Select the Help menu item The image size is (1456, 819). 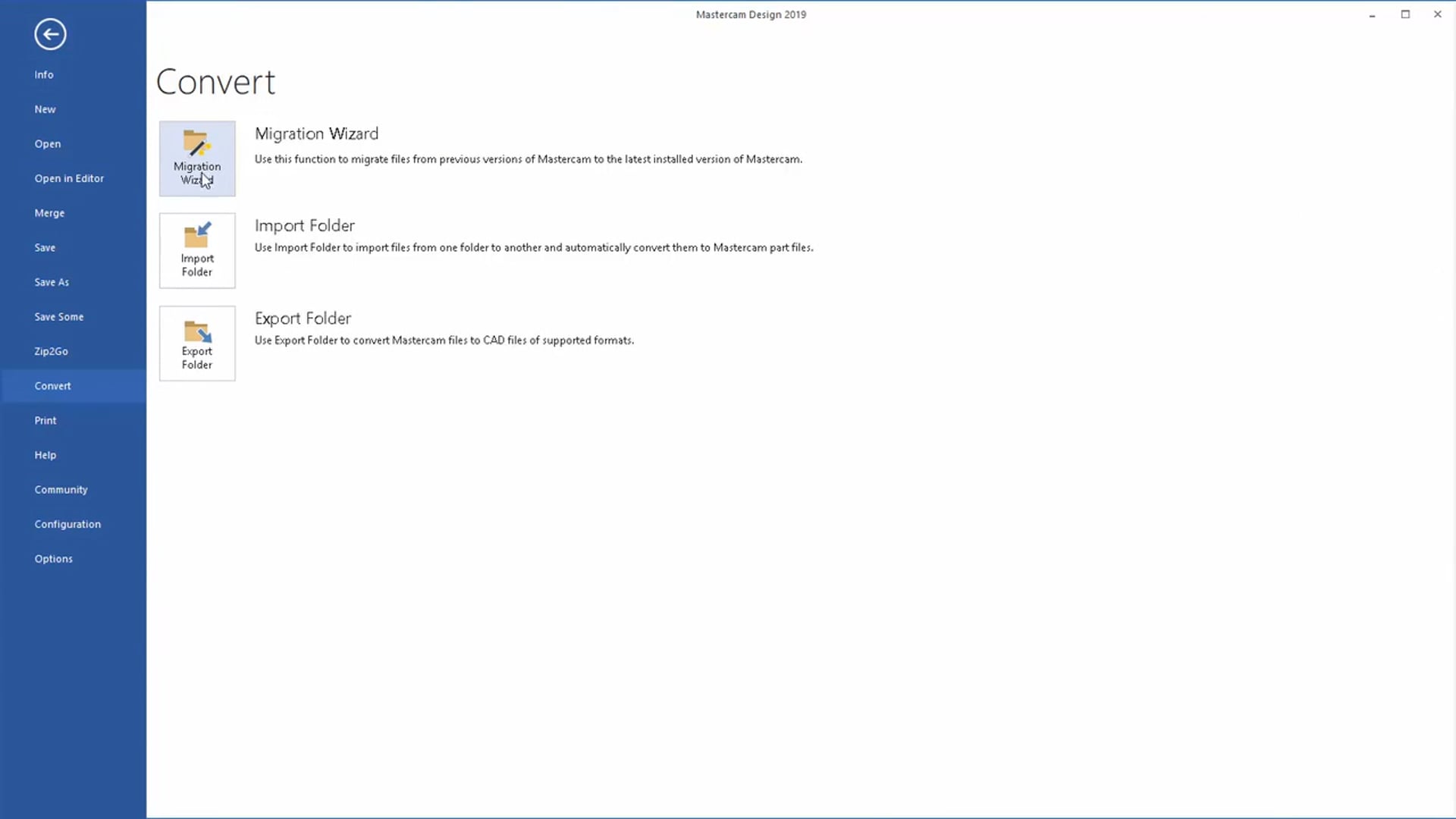pyautogui.click(x=45, y=454)
